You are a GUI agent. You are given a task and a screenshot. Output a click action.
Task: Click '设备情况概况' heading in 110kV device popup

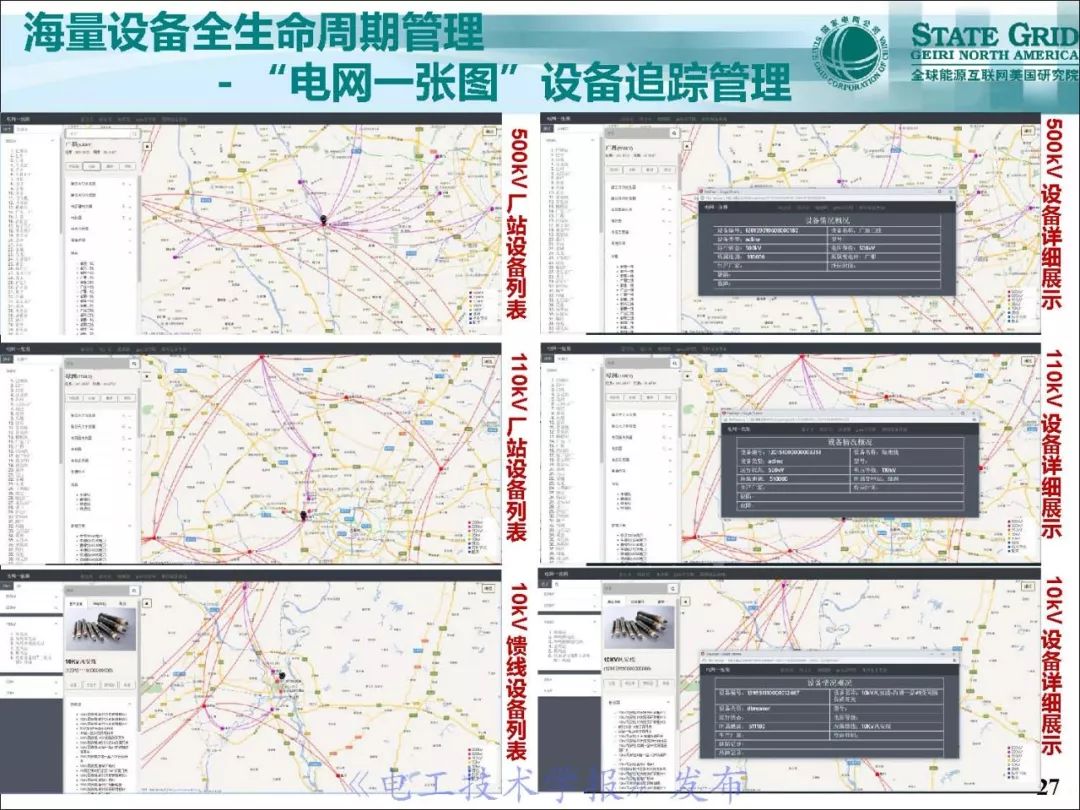pyautogui.click(x=849, y=442)
